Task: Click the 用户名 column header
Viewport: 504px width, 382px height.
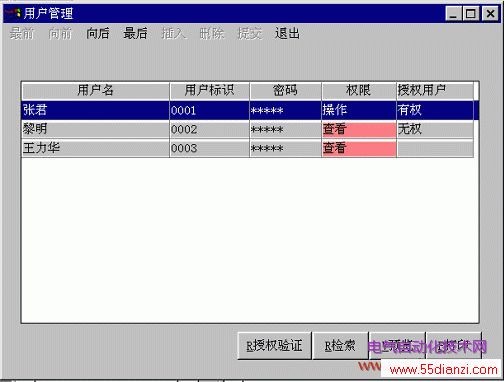Action: click(x=95, y=91)
